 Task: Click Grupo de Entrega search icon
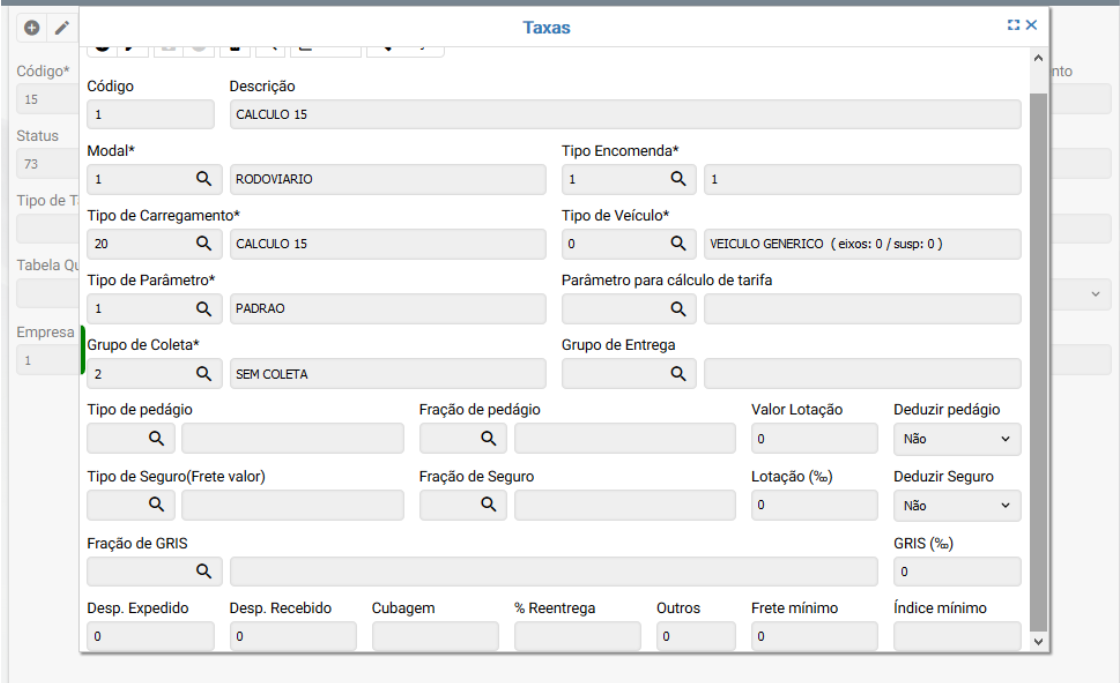678,374
